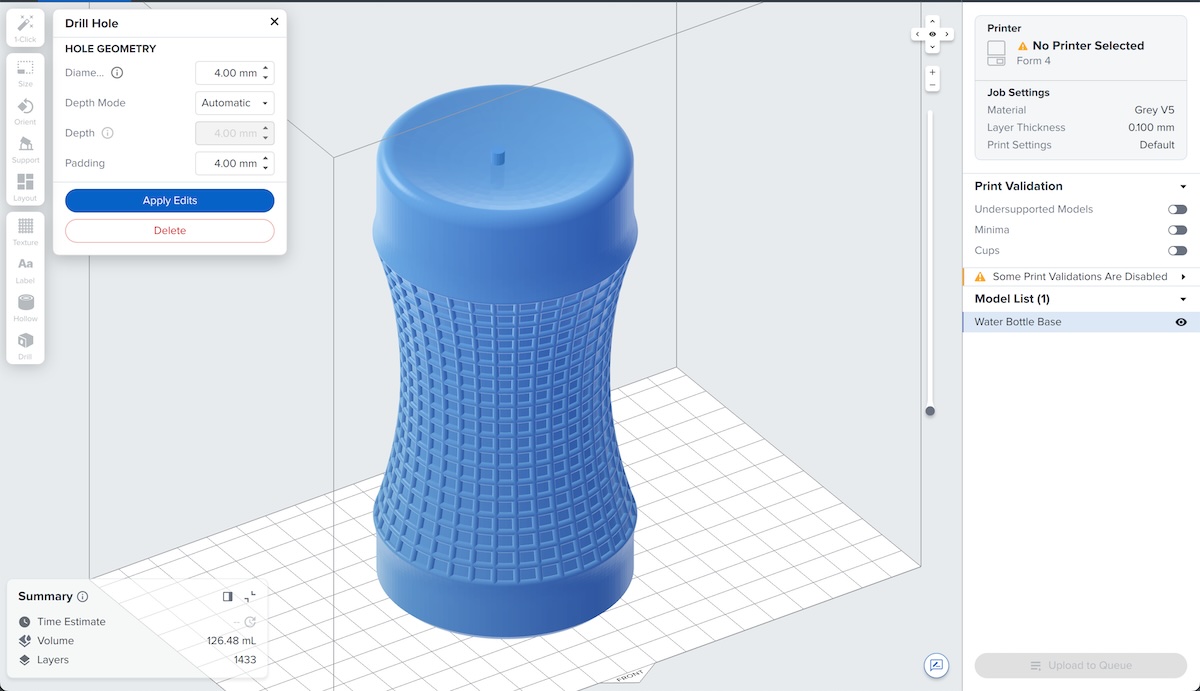
Task: Collapse the Model List section
Action: coord(1182,298)
